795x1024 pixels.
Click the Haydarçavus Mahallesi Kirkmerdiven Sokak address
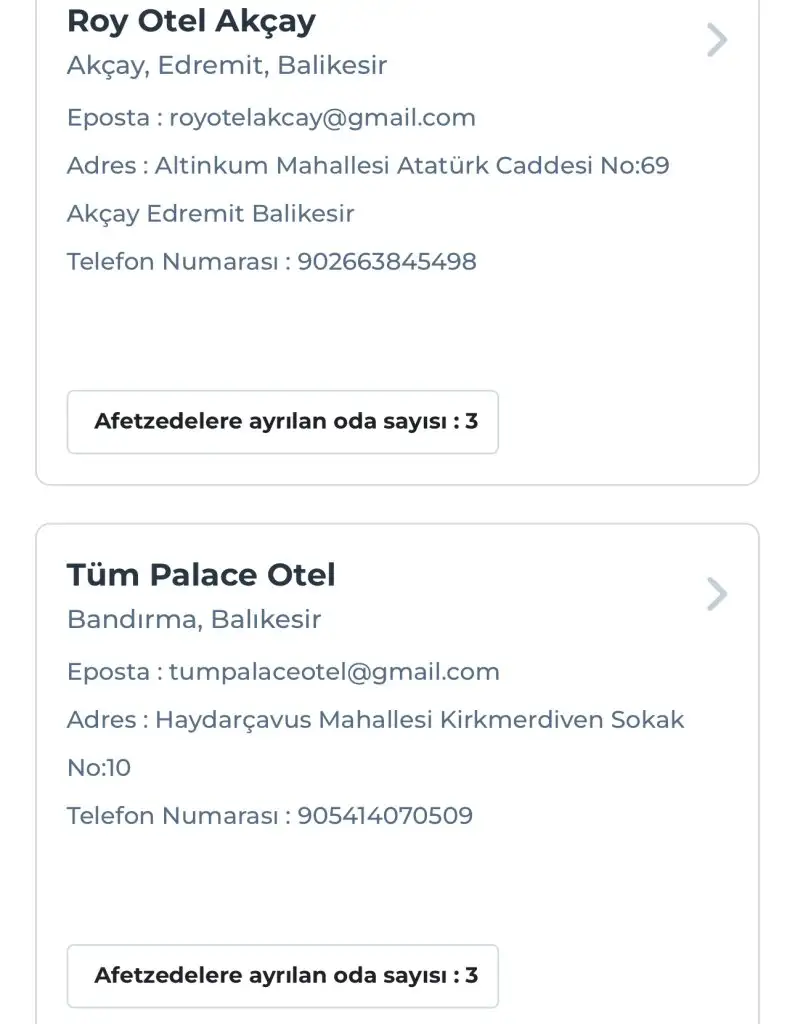[x=420, y=720]
